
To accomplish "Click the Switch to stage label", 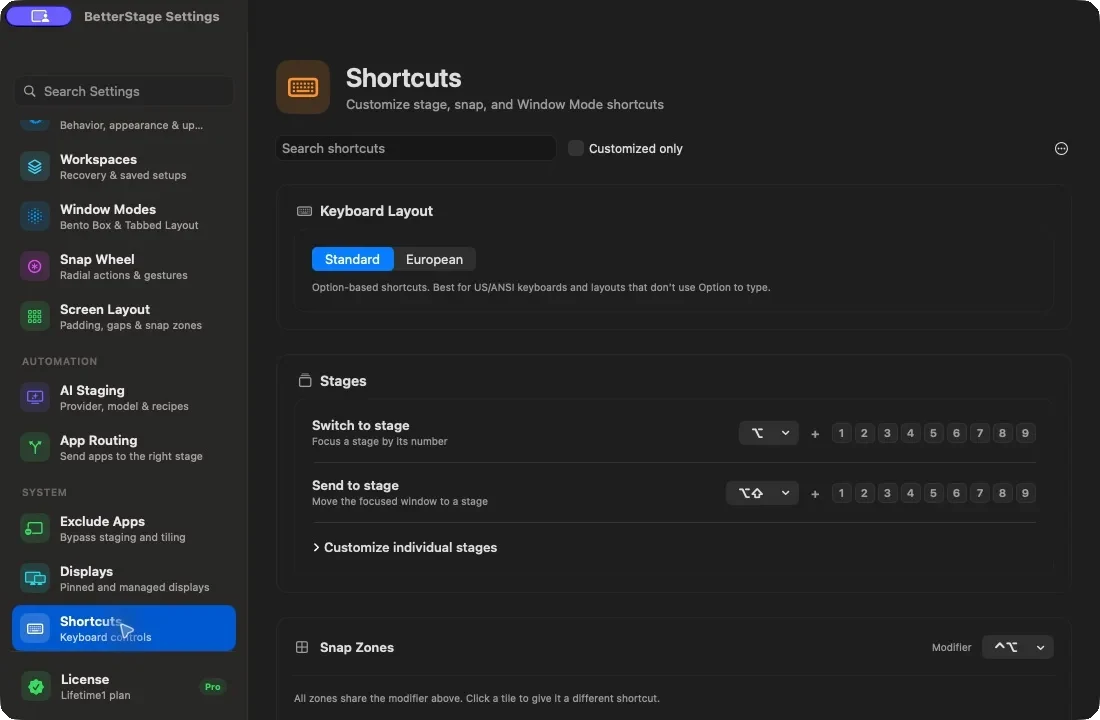I will (361, 425).
